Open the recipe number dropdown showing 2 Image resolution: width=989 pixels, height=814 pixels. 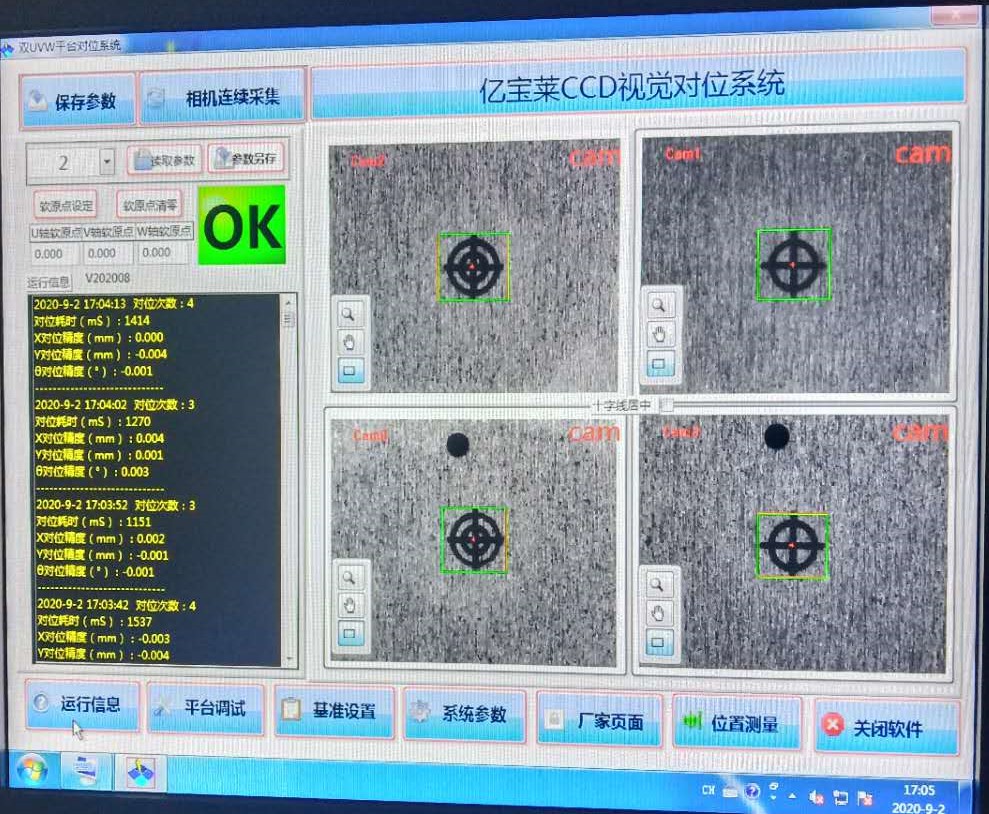108,162
